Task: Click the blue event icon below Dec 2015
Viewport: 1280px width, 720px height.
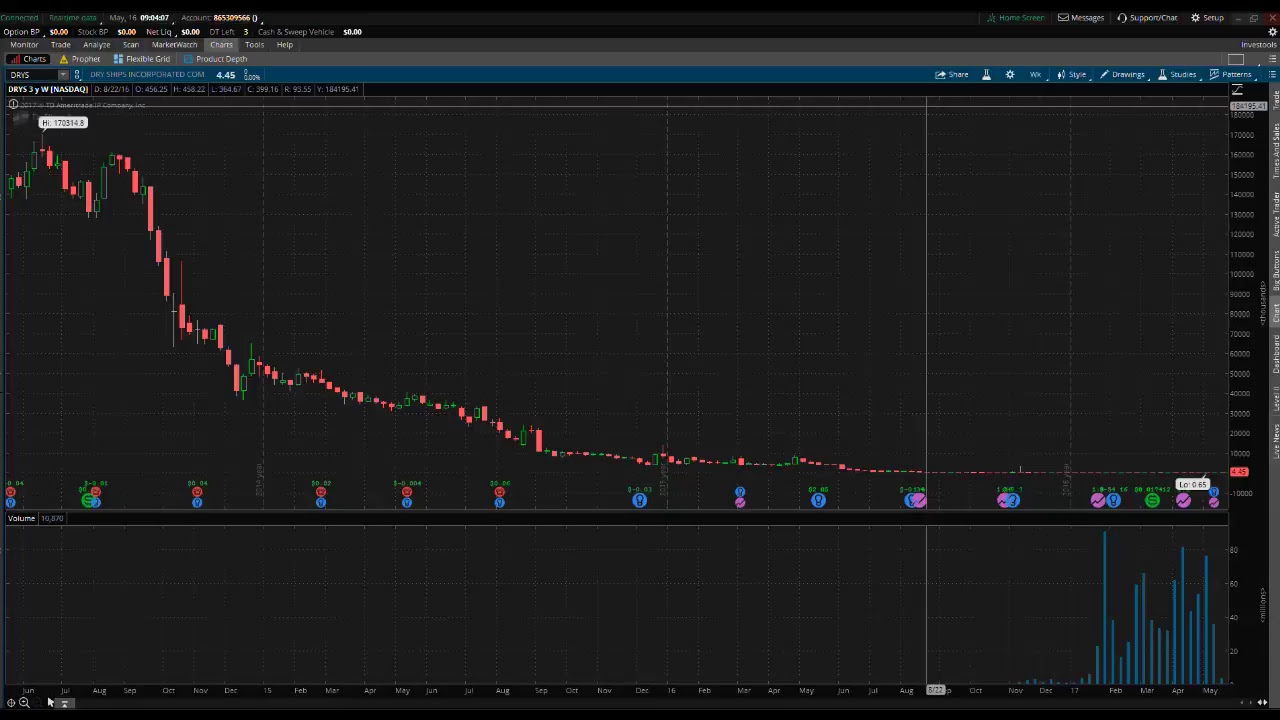Action: [x=640, y=500]
